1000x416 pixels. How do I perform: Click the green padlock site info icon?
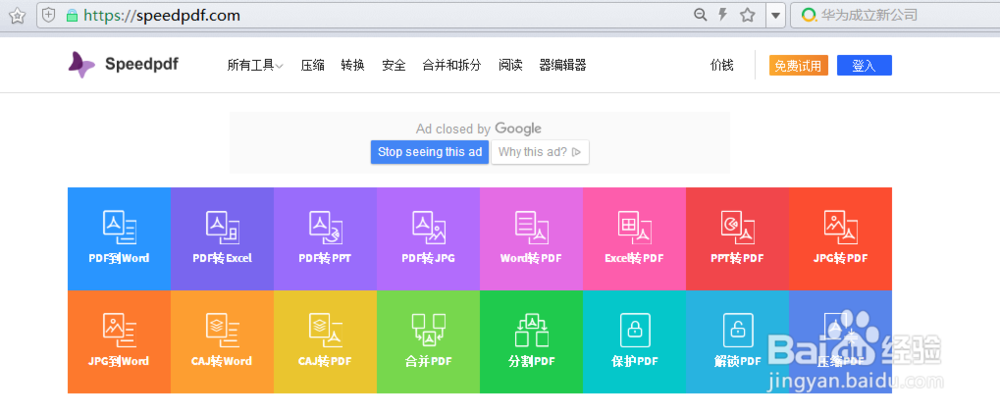72,15
